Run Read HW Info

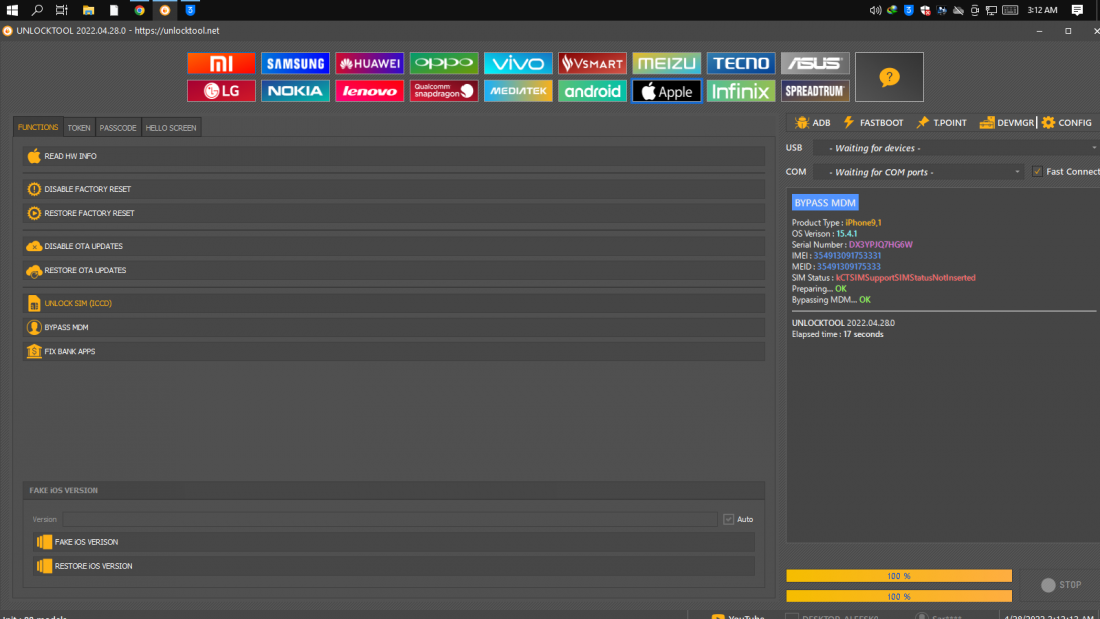[394, 157]
